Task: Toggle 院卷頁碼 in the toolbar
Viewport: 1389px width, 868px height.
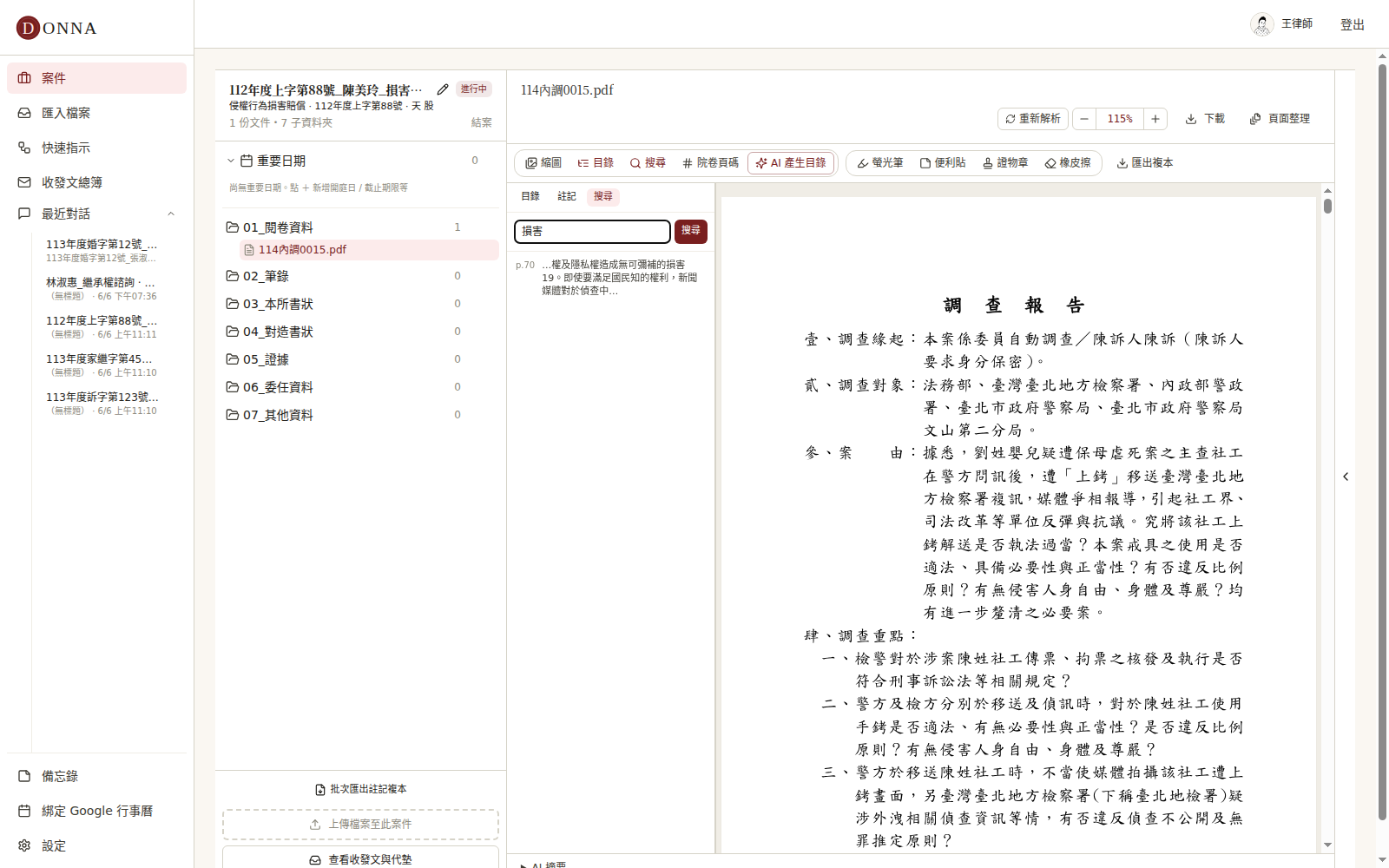Action: [x=710, y=163]
